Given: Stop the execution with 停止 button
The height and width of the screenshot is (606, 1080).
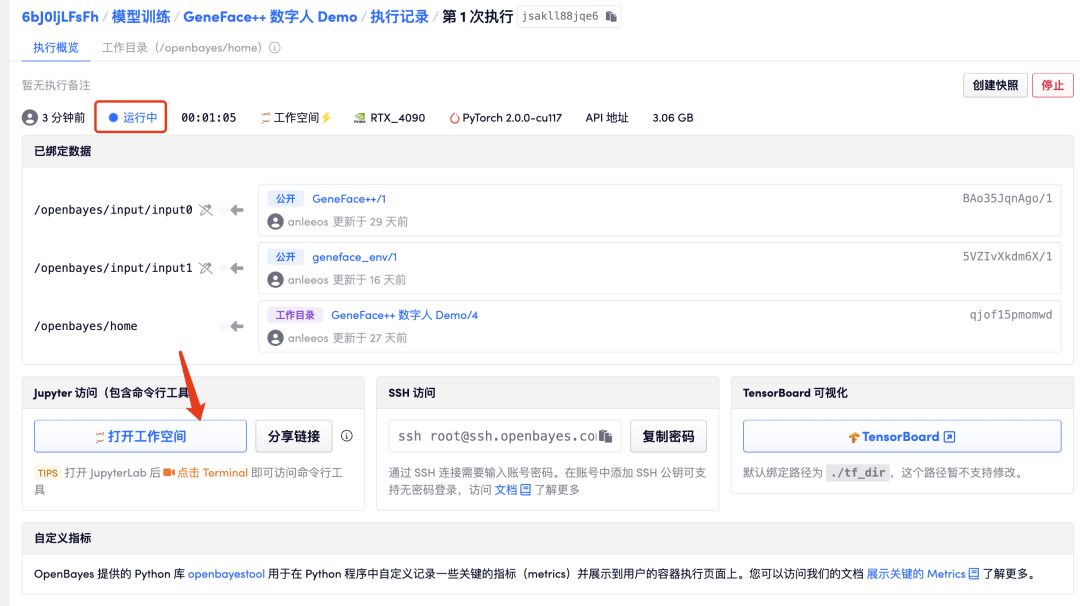Looking at the screenshot, I should [1052, 85].
